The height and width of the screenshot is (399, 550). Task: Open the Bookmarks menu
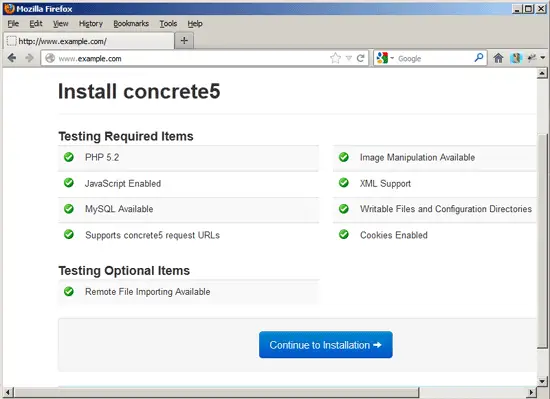(x=131, y=23)
